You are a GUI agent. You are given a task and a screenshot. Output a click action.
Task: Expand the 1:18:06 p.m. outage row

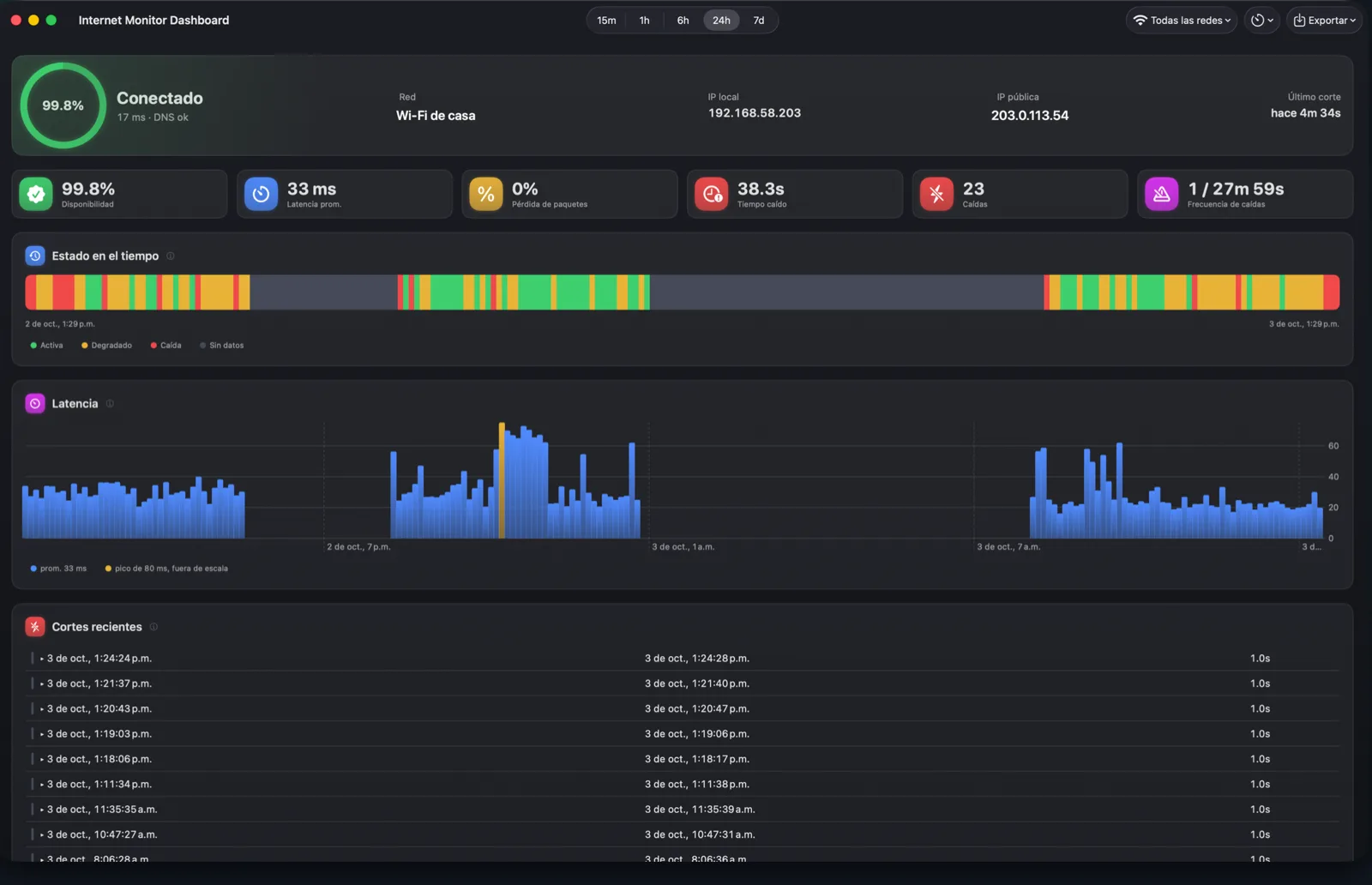point(41,759)
